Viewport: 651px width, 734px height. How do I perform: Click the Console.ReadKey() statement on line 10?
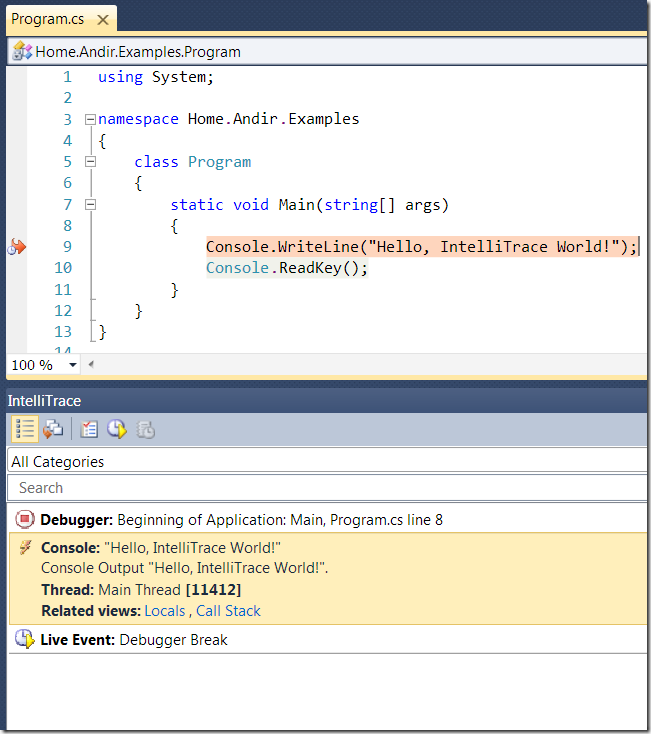coord(287,268)
